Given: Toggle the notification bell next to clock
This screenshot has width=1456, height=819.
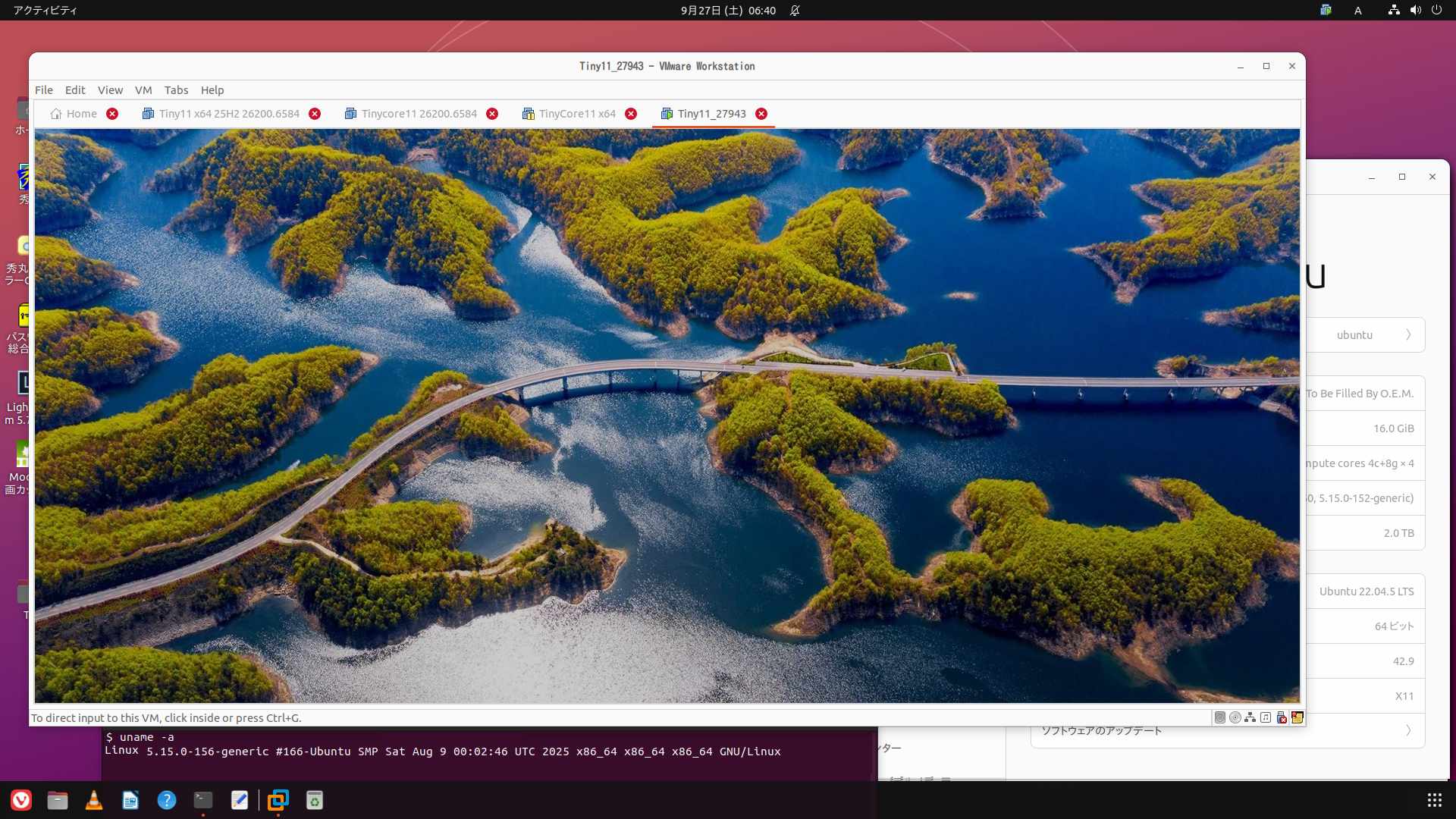Looking at the screenshot, I should coord(795,11).
